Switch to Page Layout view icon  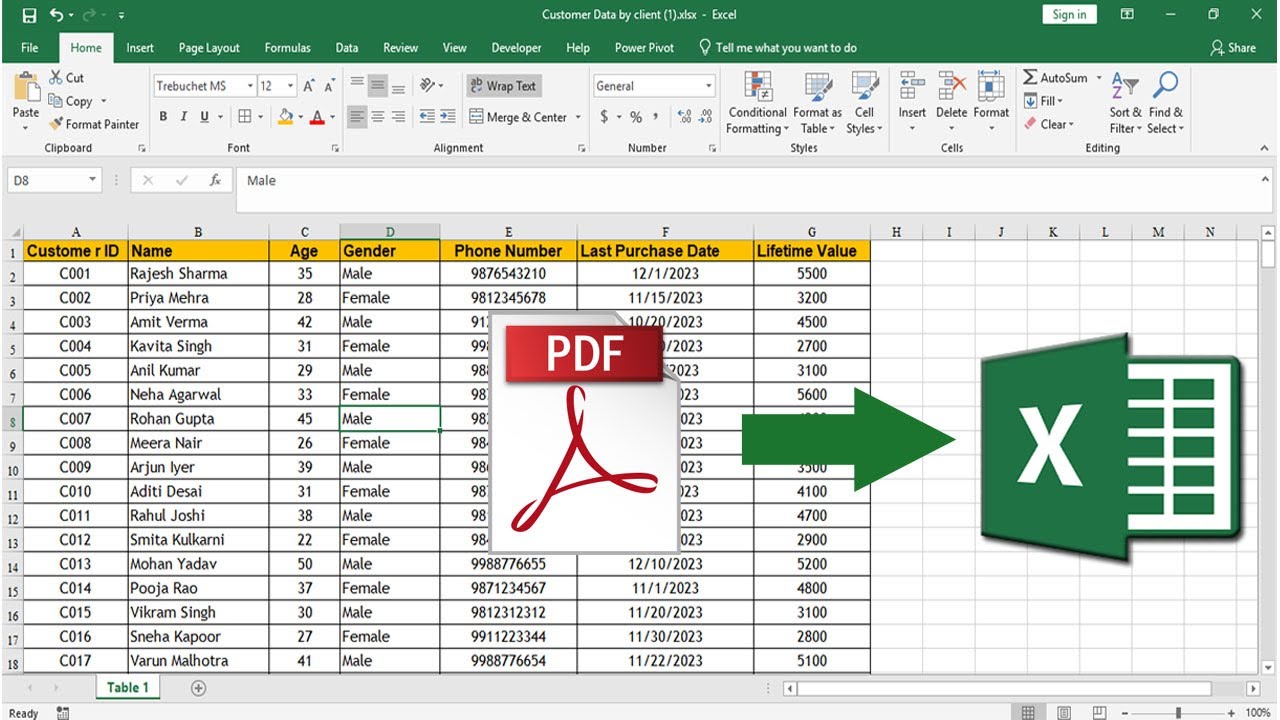(x=1064, y=713)
